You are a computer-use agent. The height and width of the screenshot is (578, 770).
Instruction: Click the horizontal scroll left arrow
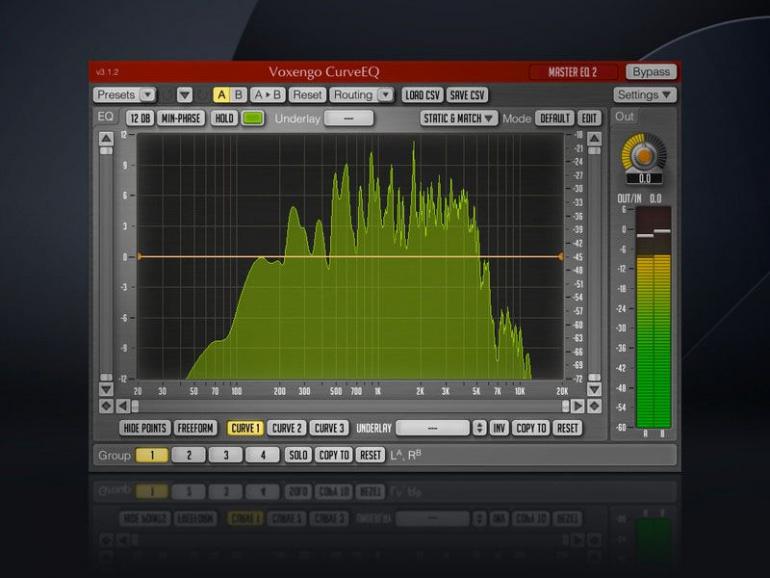123,406
